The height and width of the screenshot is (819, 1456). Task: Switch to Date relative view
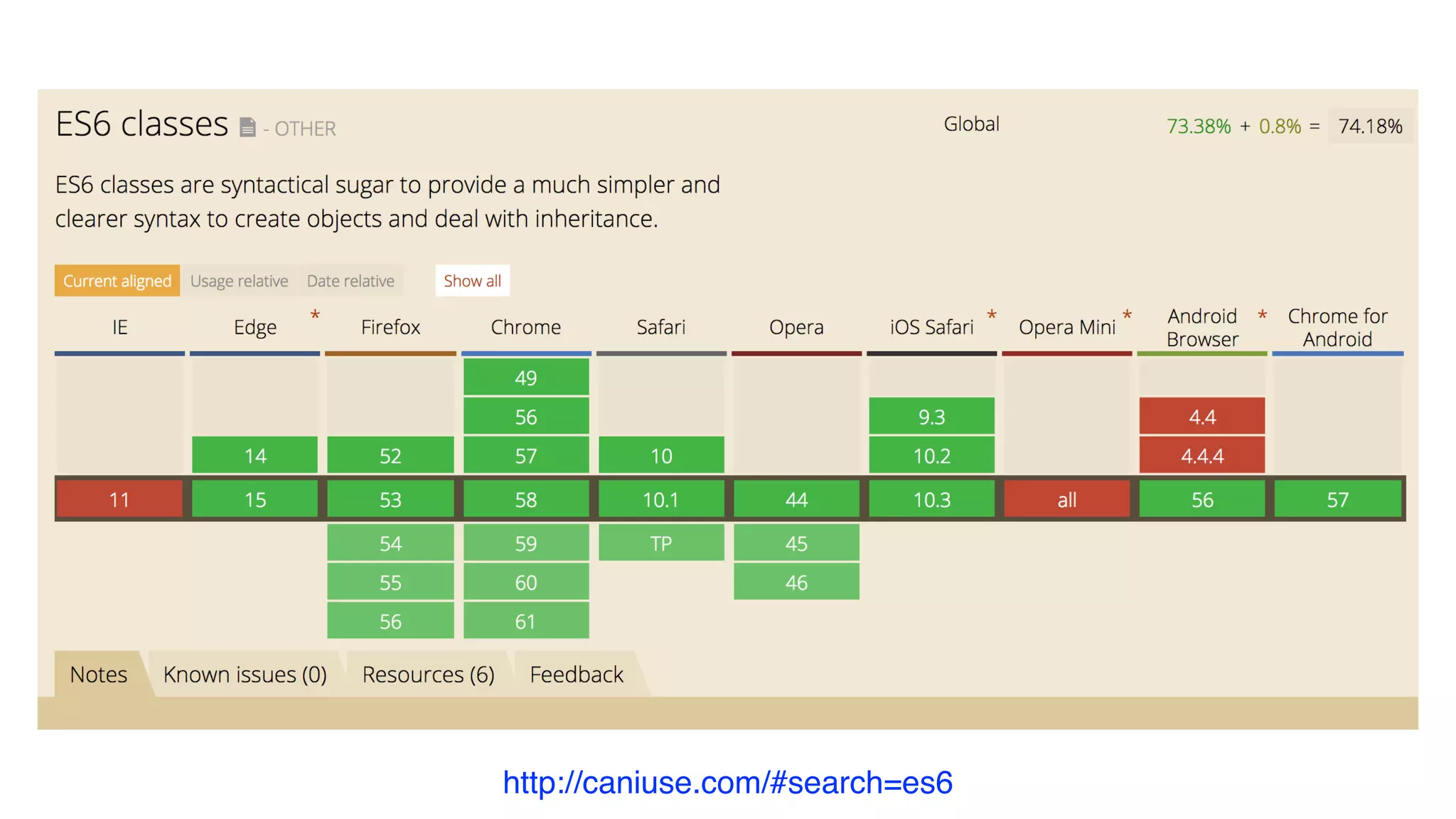350,281
